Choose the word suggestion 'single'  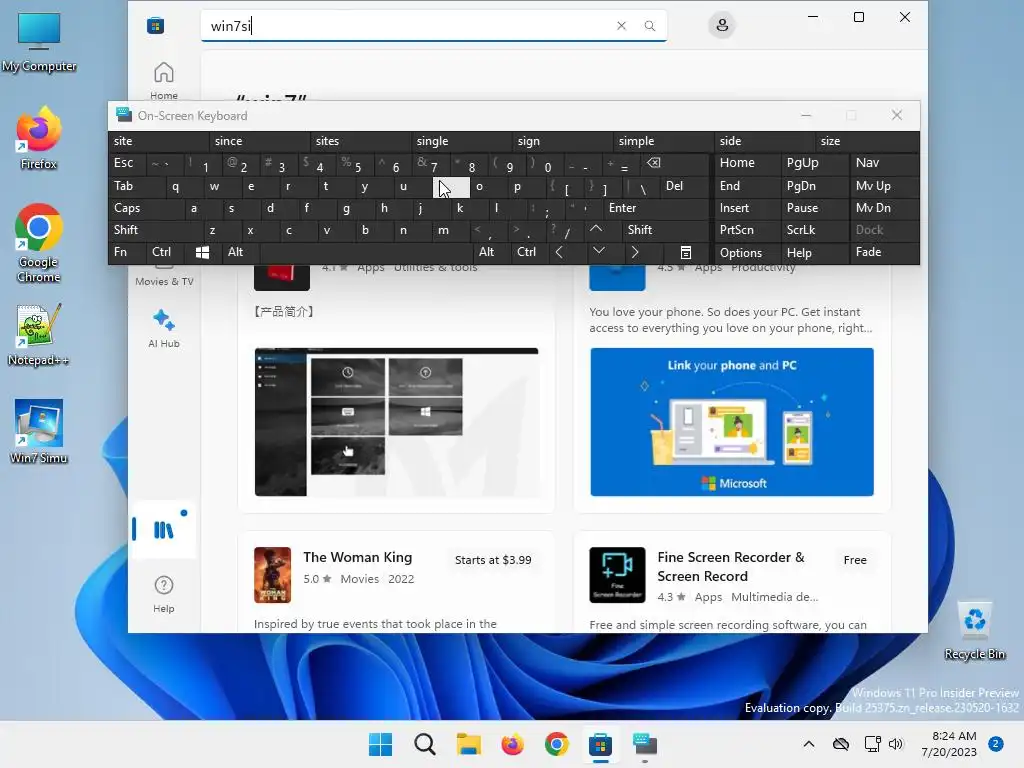point(462,141)
